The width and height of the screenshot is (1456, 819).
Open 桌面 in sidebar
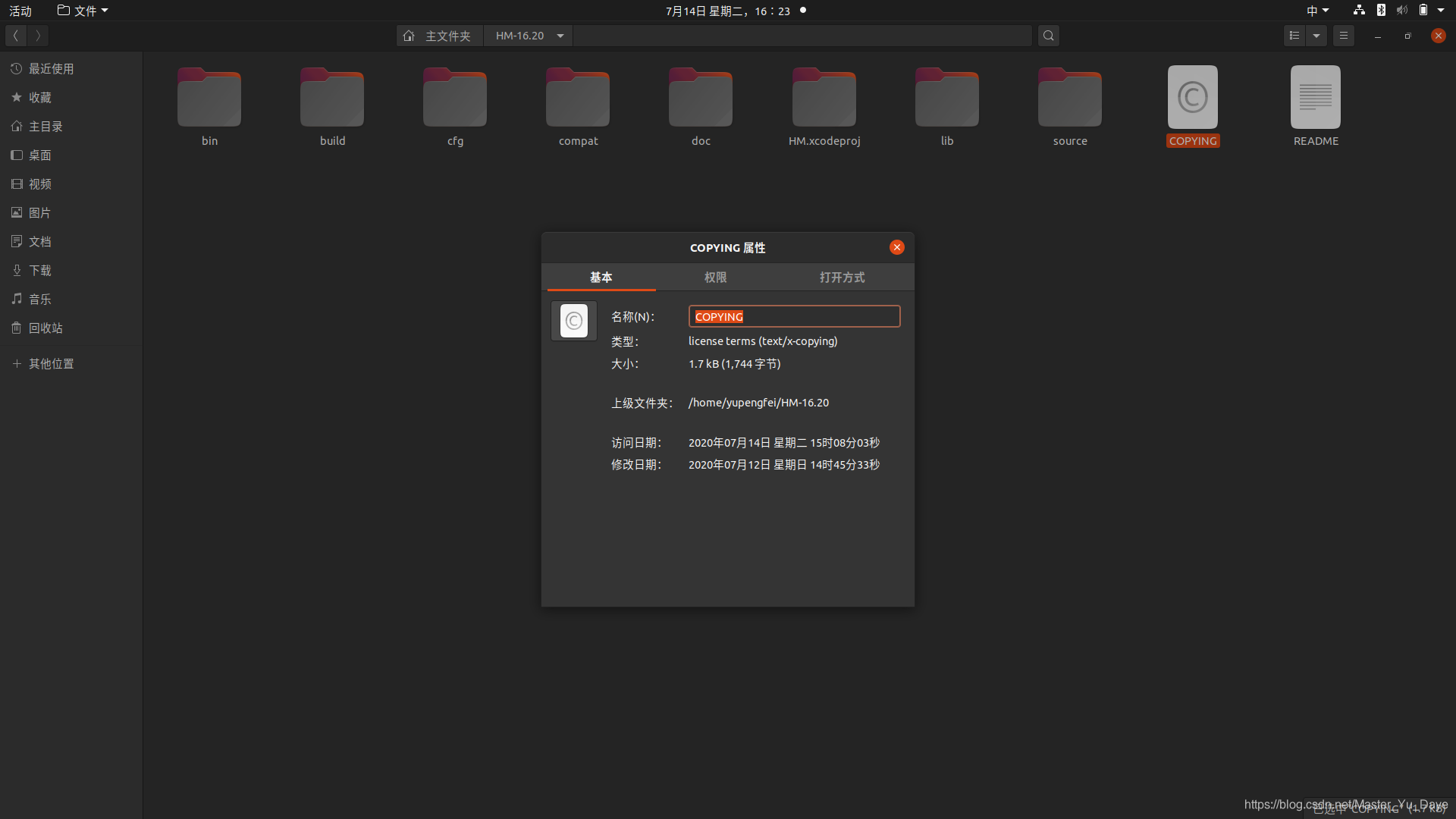coord(71,155)
